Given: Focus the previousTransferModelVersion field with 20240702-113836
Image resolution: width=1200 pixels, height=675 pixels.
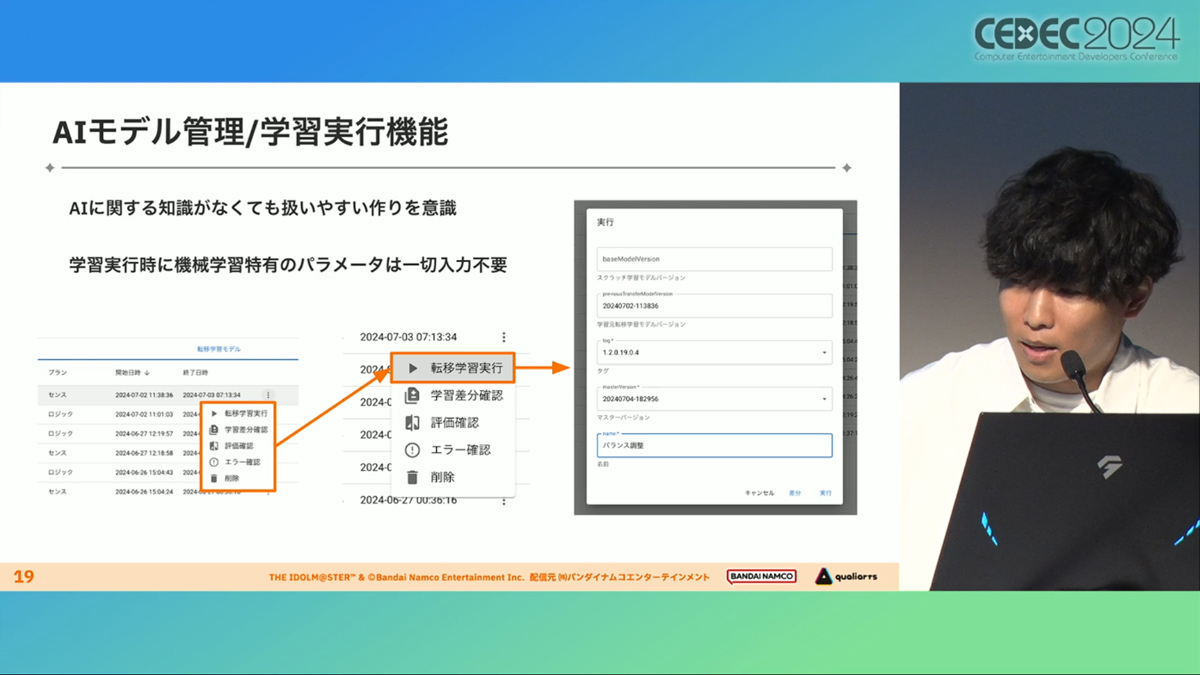Looking at the screenshot, I should click(x=714, y=305).
